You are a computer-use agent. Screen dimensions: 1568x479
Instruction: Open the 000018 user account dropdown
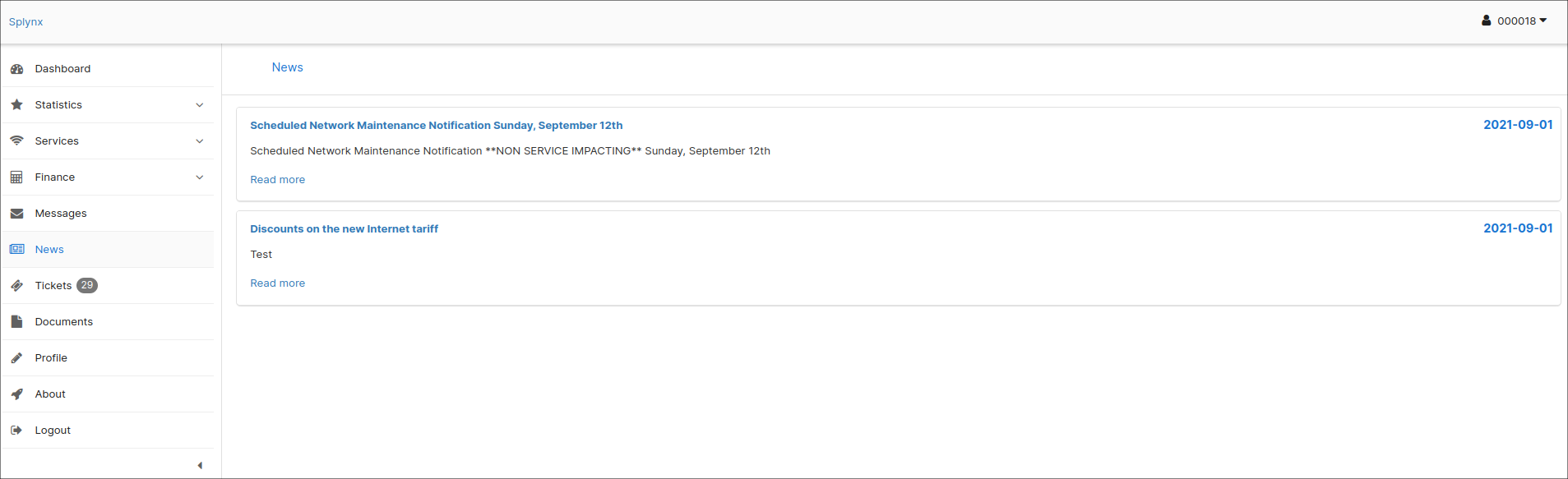coord(1514,21)
